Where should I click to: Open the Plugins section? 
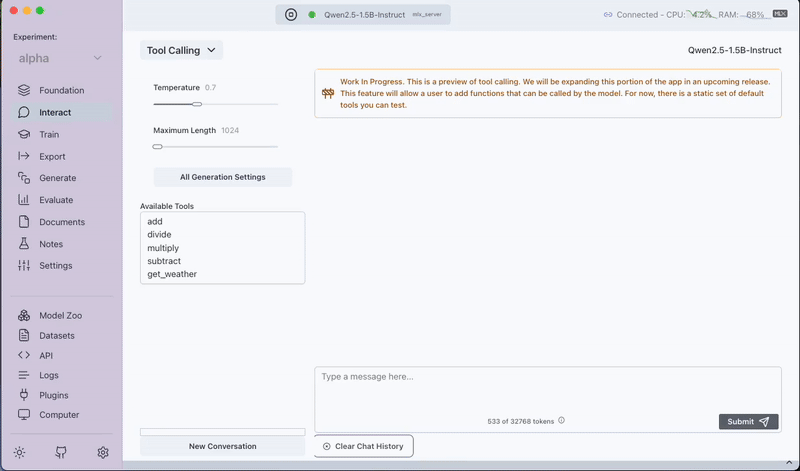[53, 395]
